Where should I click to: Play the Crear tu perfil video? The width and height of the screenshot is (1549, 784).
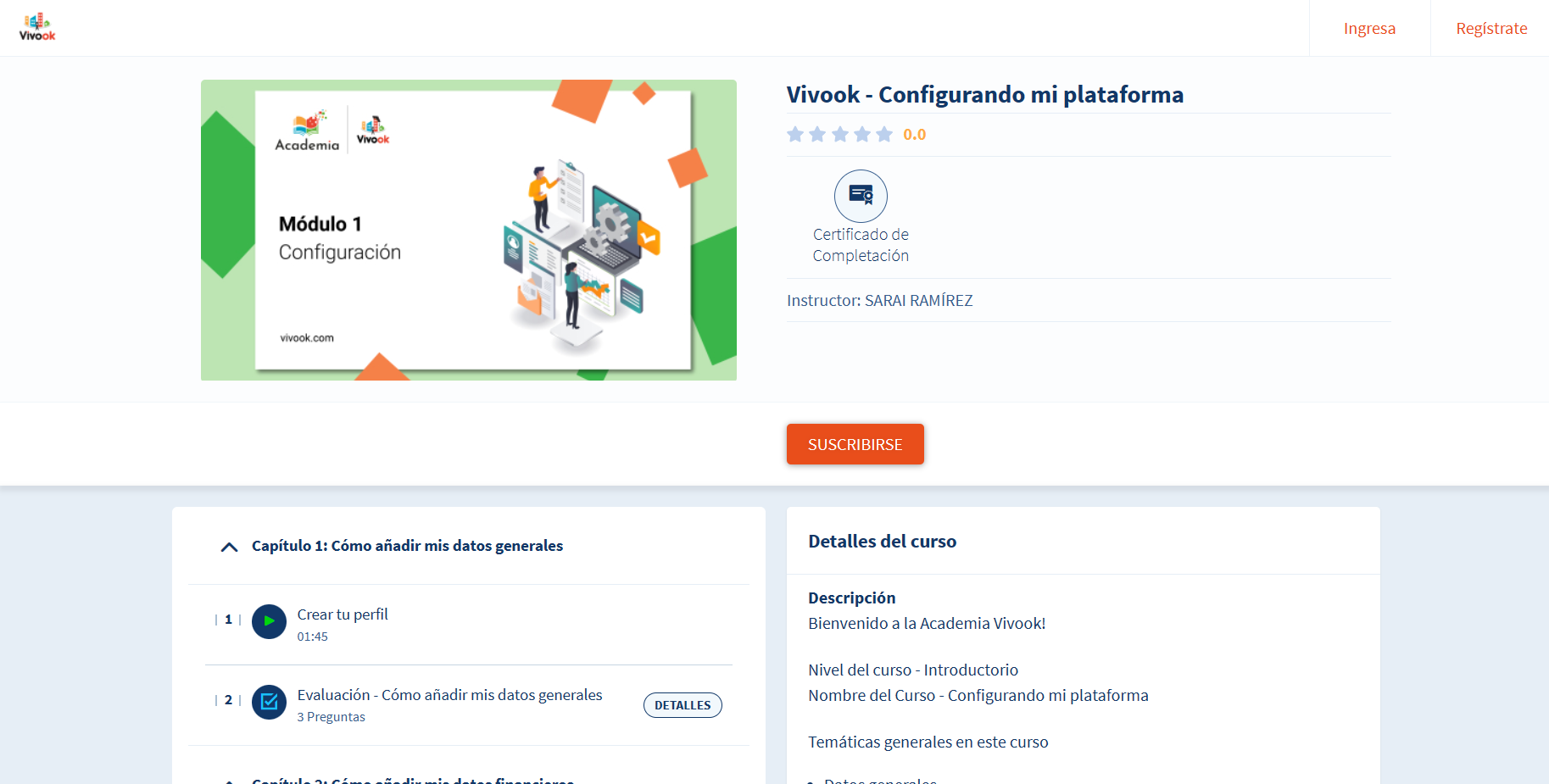click(x=269, y=621)
